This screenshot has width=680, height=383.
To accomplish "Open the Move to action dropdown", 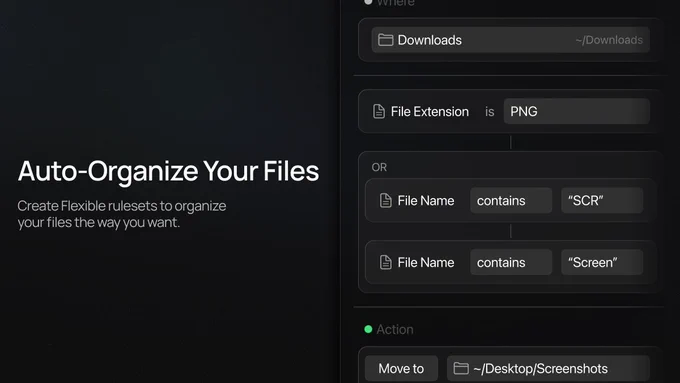I will click(x=401, y=368).
